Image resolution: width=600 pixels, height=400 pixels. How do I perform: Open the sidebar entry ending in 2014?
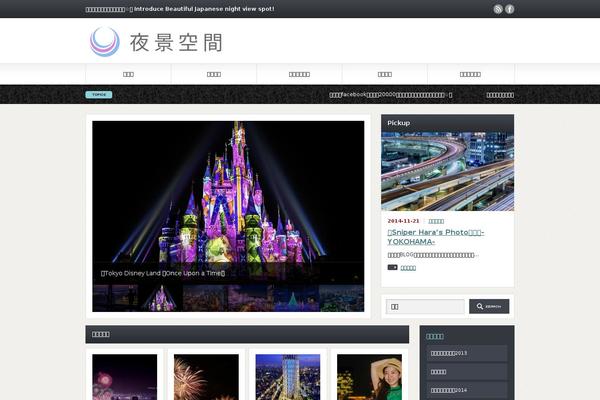467,390
